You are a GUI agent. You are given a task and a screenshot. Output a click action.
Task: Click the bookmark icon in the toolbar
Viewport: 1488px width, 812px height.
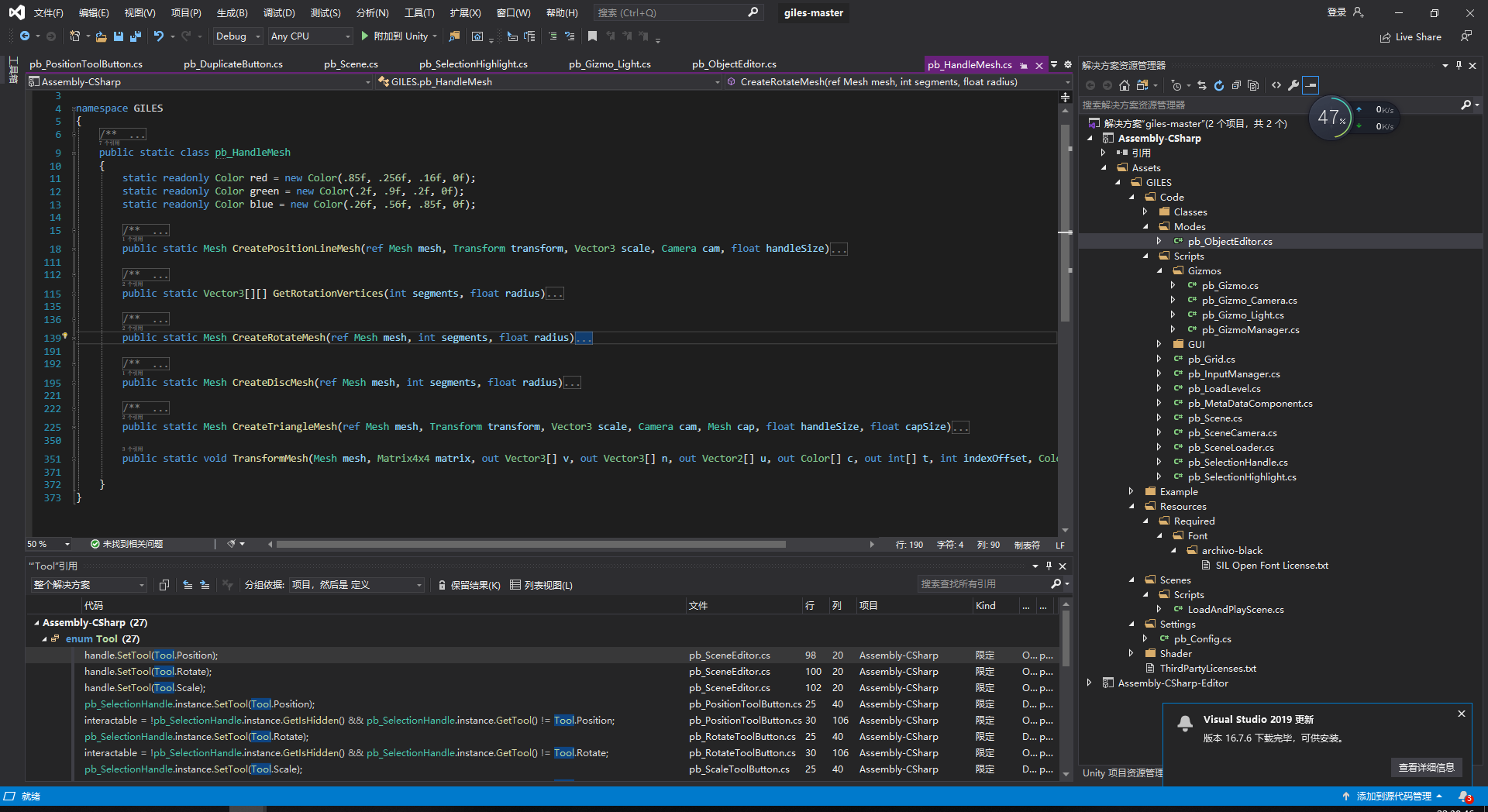pos(592,36)
